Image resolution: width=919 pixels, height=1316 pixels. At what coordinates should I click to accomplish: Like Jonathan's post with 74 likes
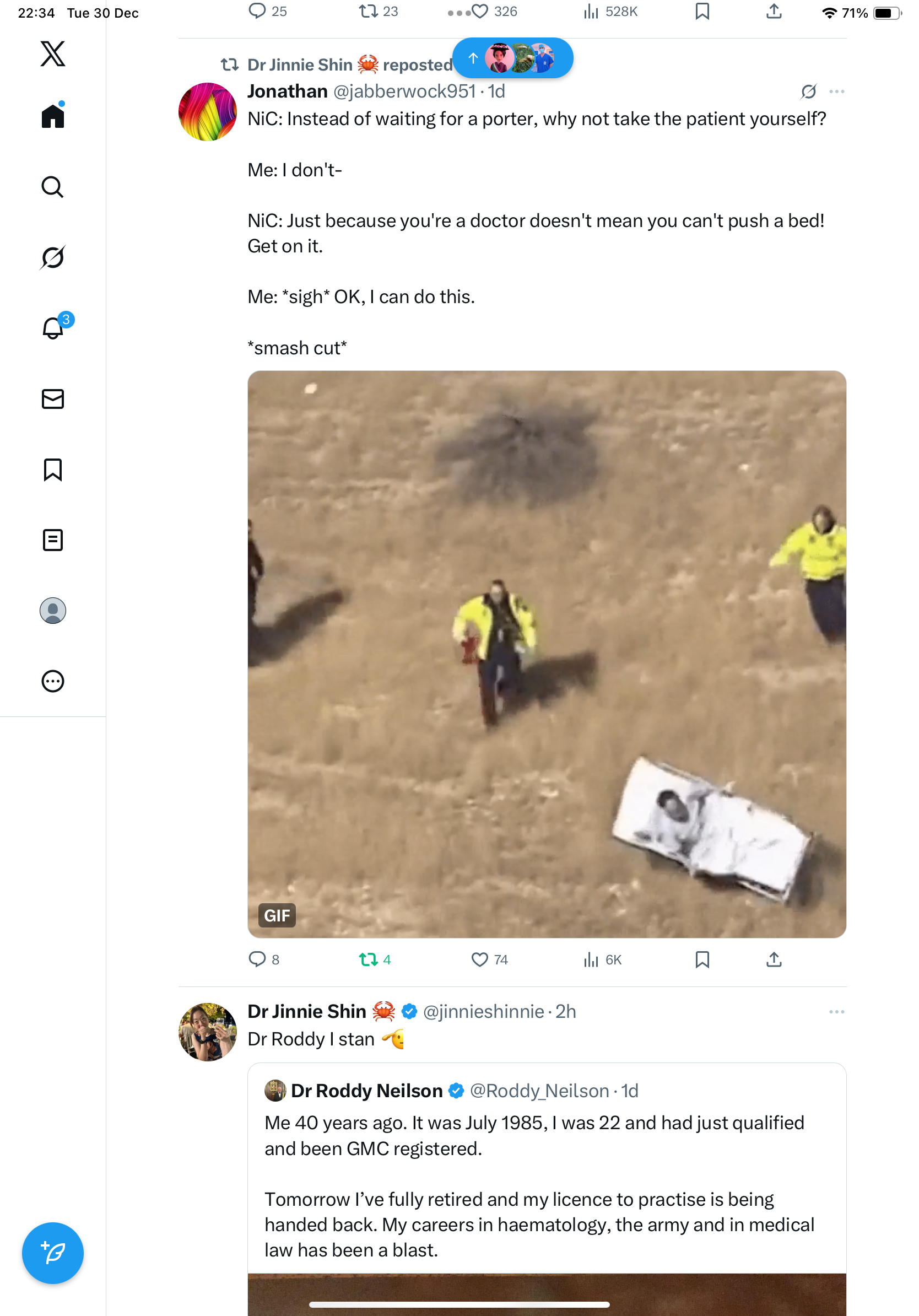coord(479,959)
